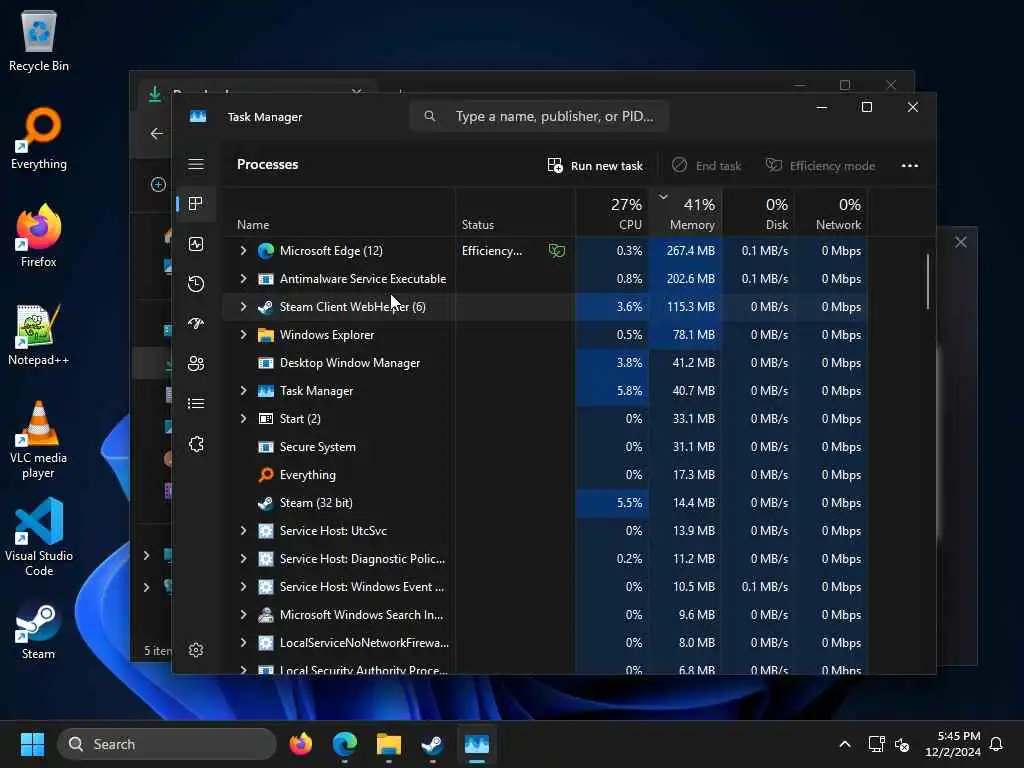Expand the Antimalware Service Executable row

(243, 278)
